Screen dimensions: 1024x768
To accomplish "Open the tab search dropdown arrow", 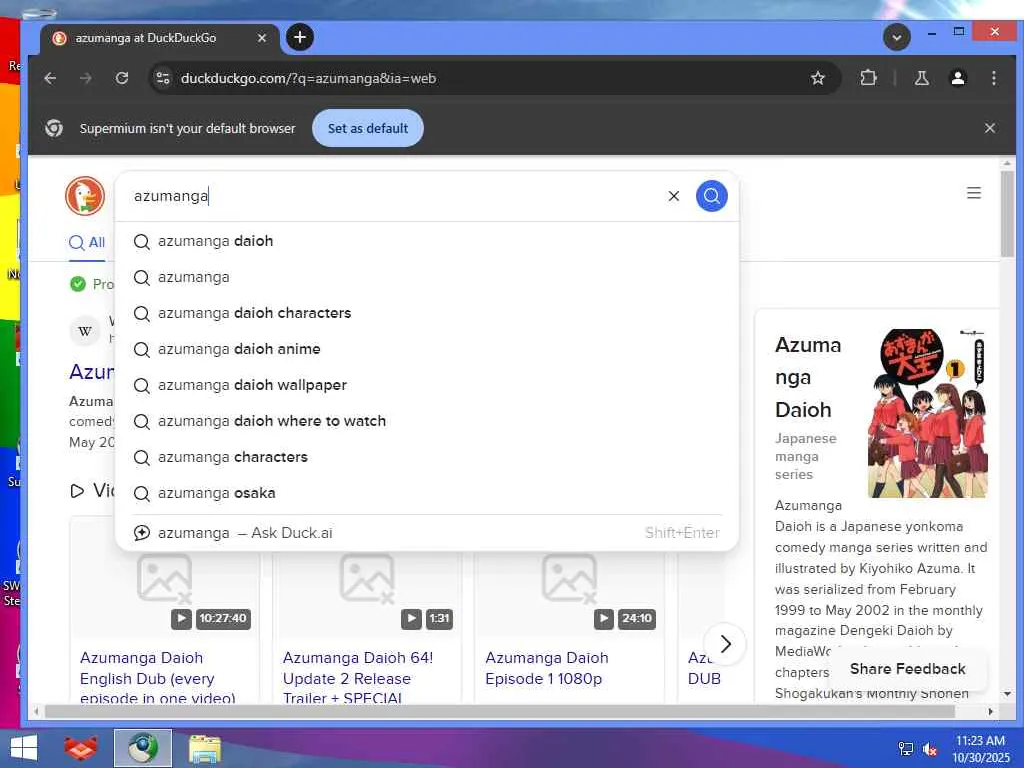I will click(897, 37).
